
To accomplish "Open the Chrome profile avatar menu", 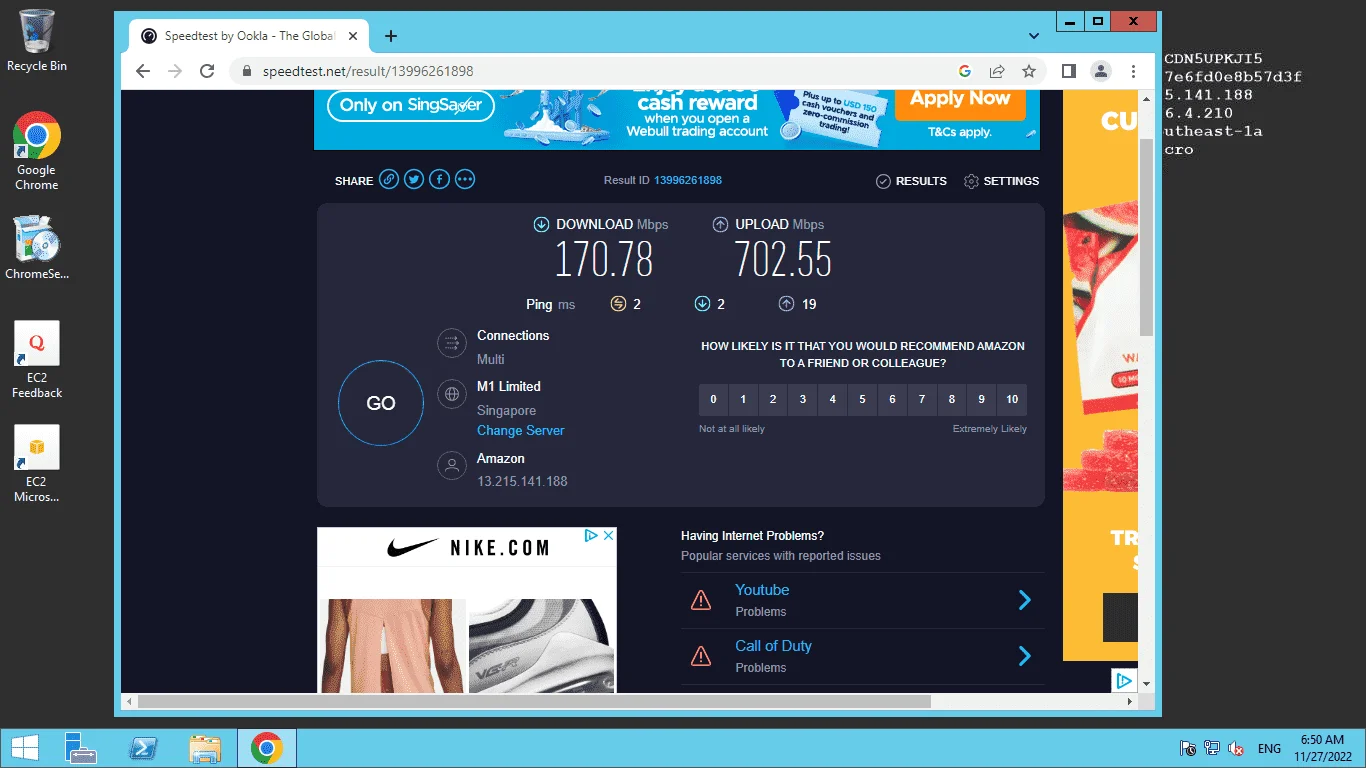I will pyautogui.click(x=1101, y=71).
